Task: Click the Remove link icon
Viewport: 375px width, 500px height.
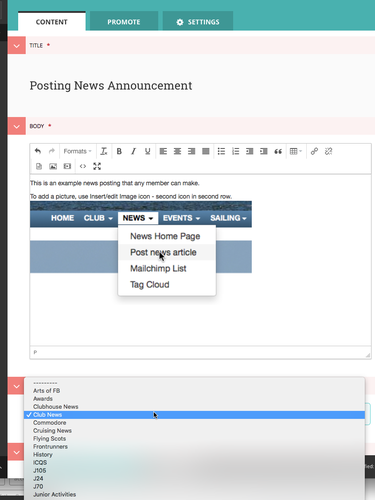Action: pyautogui.click(x=328, y=151)
